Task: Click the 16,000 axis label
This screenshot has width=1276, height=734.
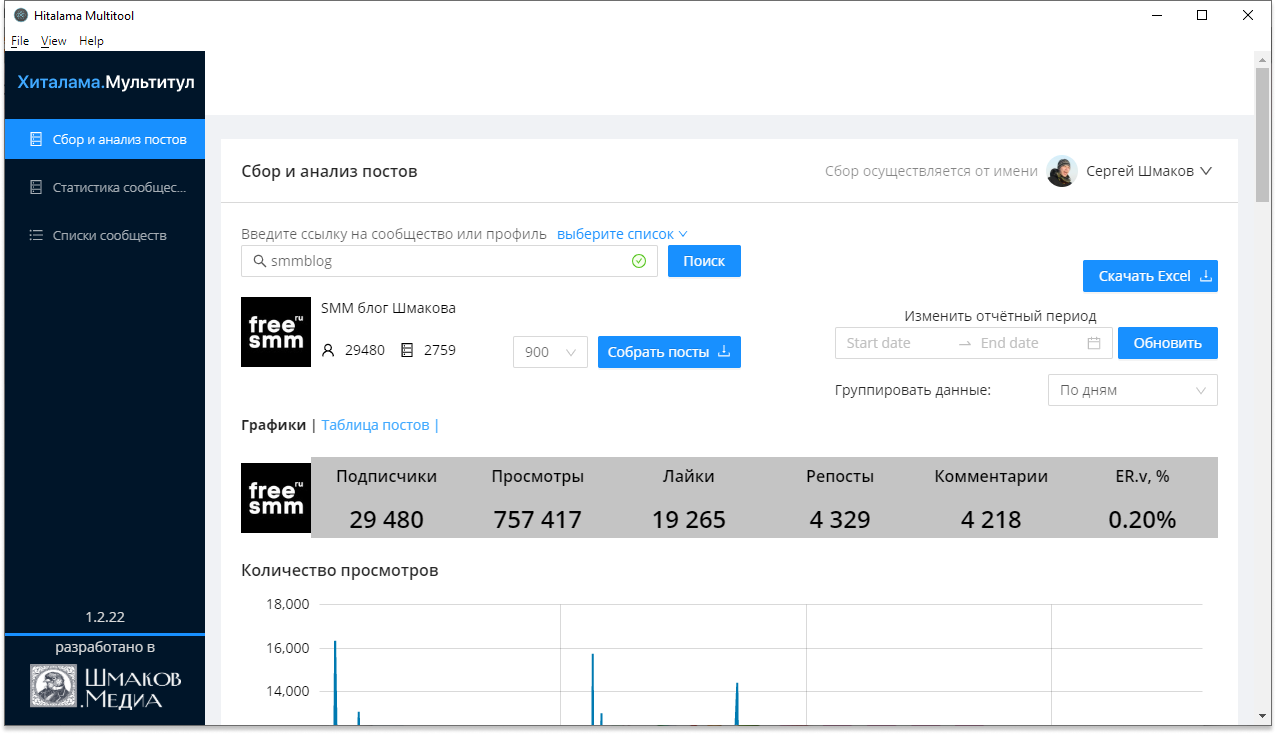Action: point(287,648)
